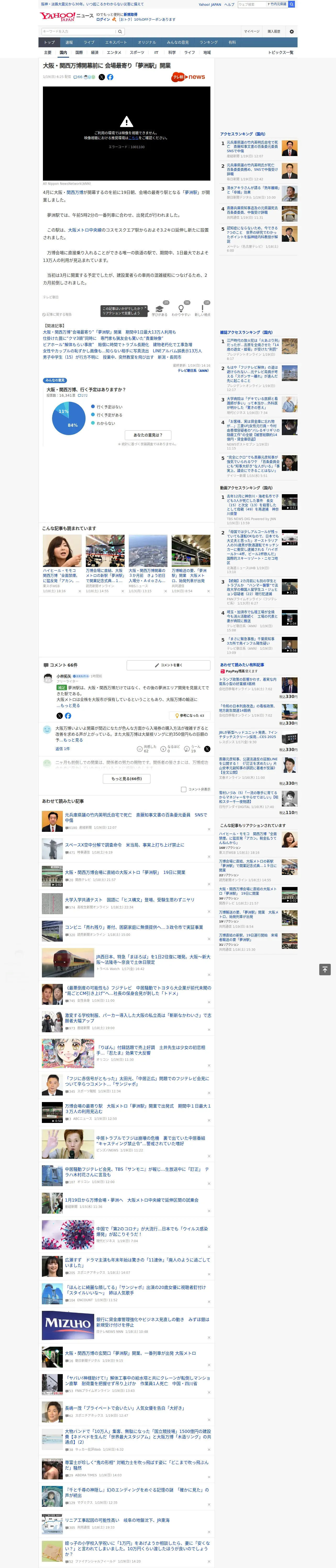The image size is (336, 1568).
Task: Open the 購入履歴 link
Action: 274,32
